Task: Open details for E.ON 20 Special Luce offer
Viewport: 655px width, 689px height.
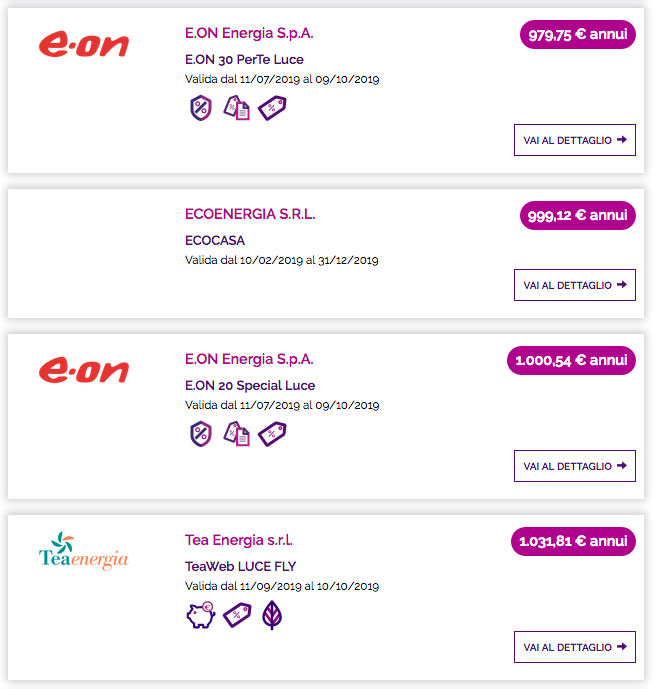Action: point(575,466)
